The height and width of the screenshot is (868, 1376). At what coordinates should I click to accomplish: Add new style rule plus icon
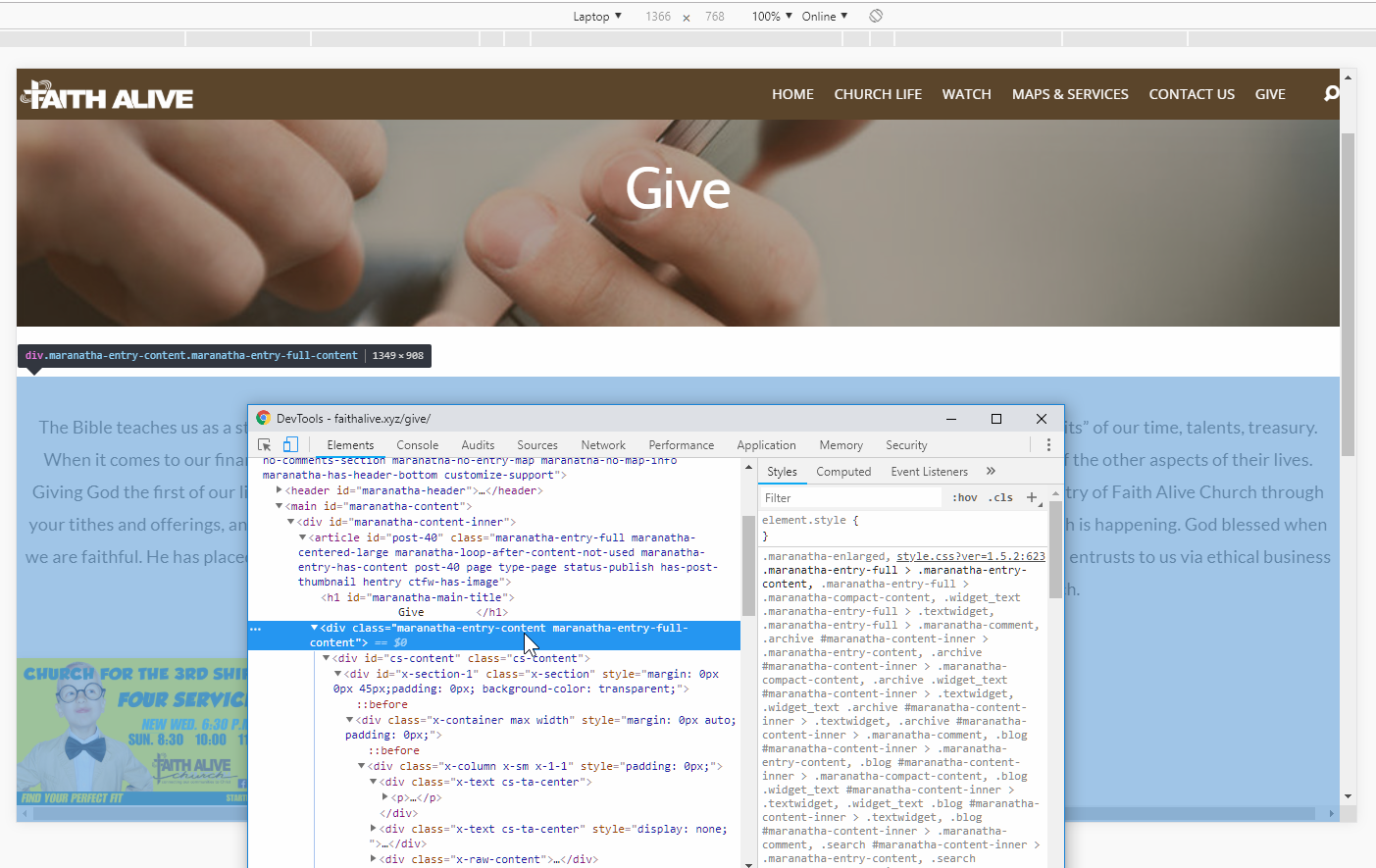[1032, 497]
